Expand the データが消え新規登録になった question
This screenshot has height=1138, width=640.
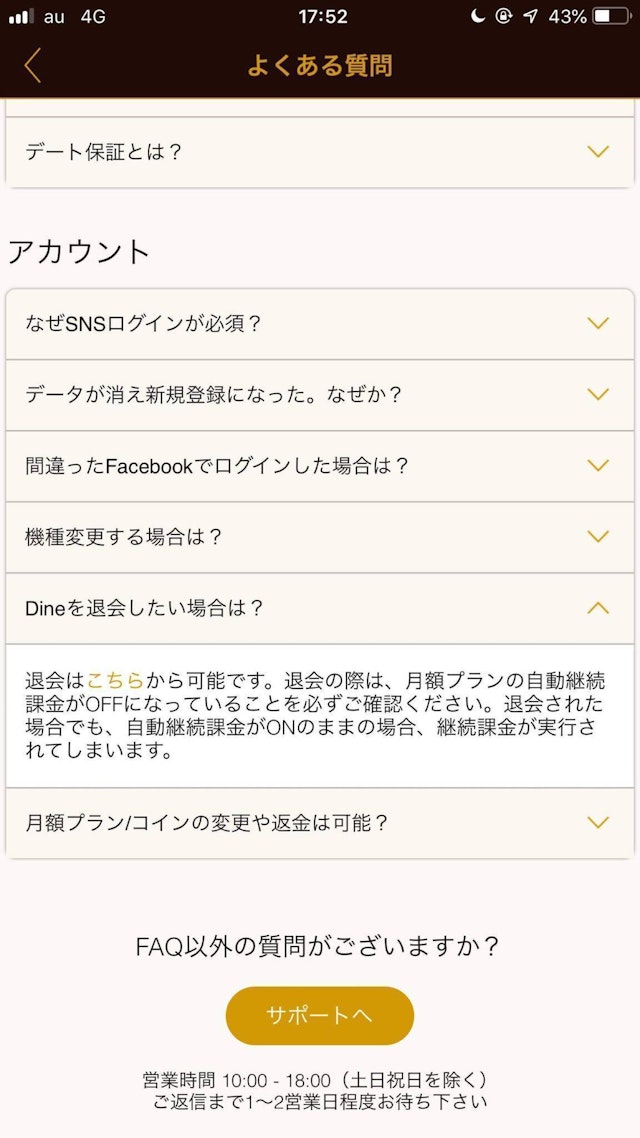[320, 395]
